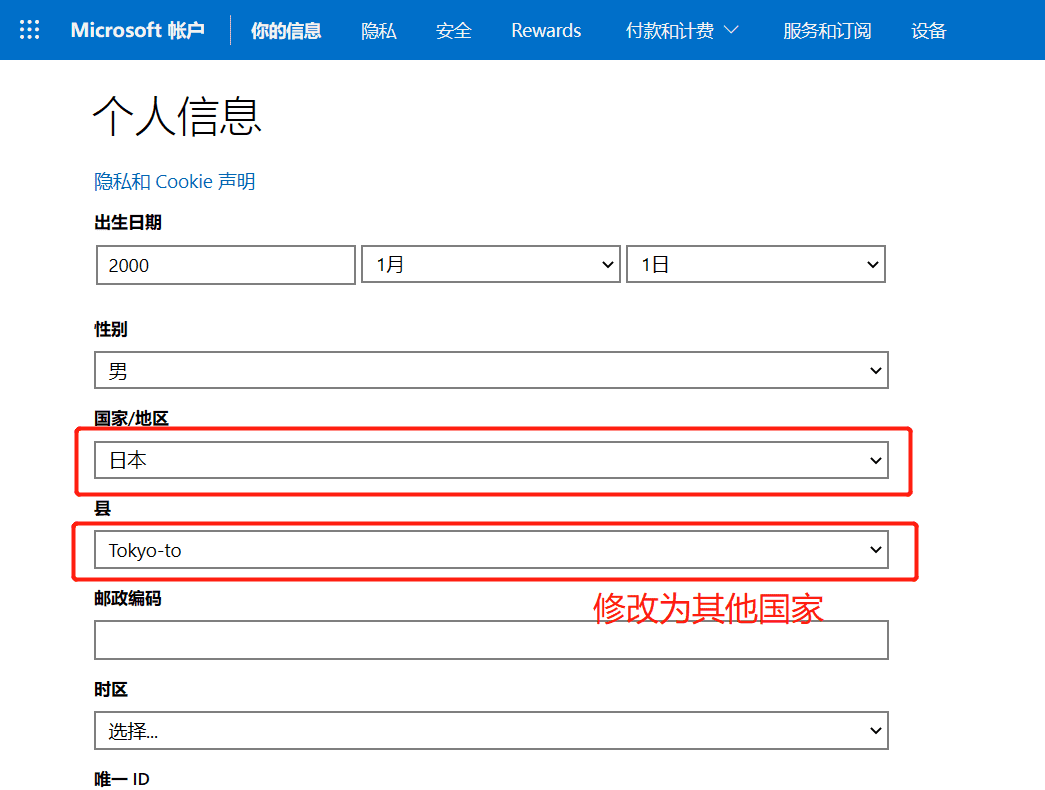Navigate to 服务和订阅
The image size is (1045, 790).
point(827,30)
